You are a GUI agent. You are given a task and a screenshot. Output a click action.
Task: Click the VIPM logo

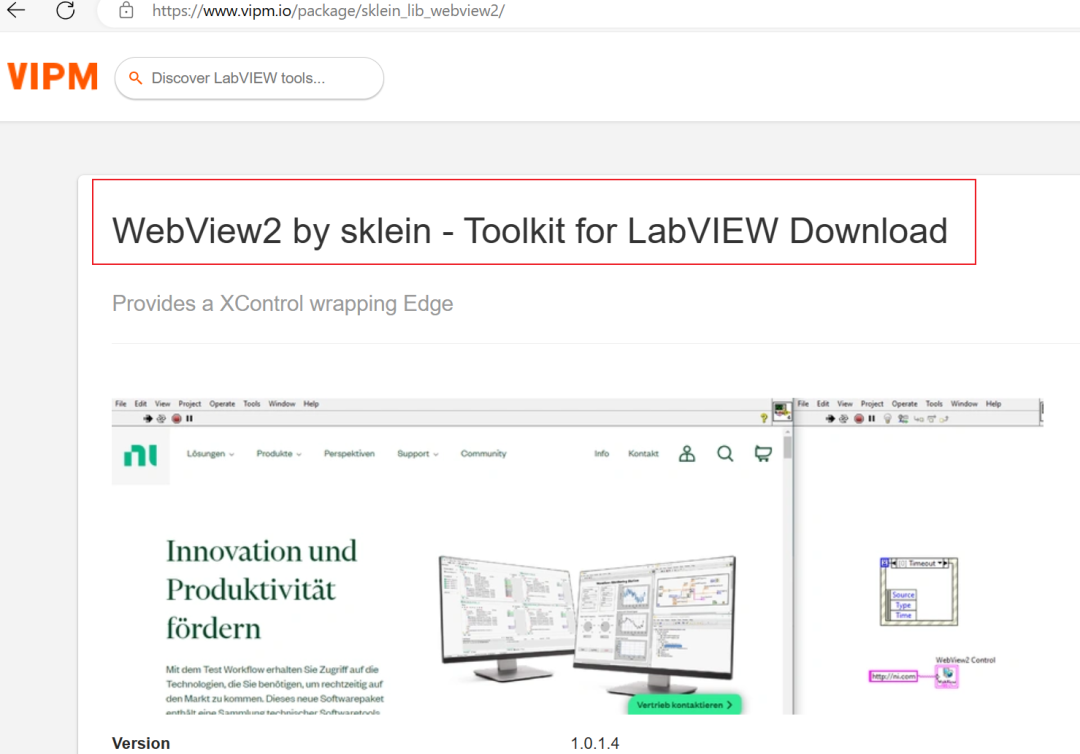pyautogui.click(x=52, y=76)
